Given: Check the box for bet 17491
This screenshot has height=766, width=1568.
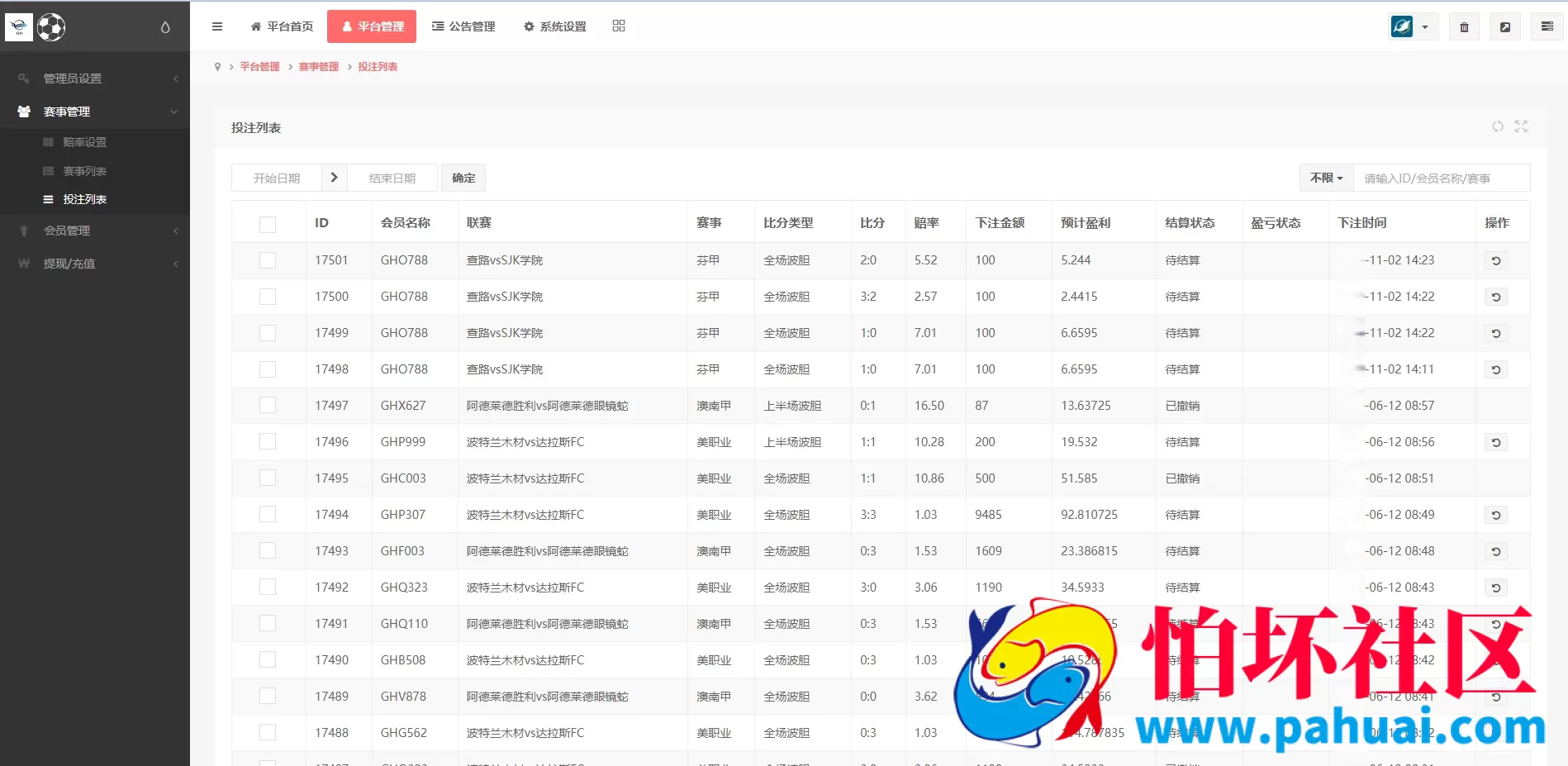Looking at the screenshot, I should 268,624.
